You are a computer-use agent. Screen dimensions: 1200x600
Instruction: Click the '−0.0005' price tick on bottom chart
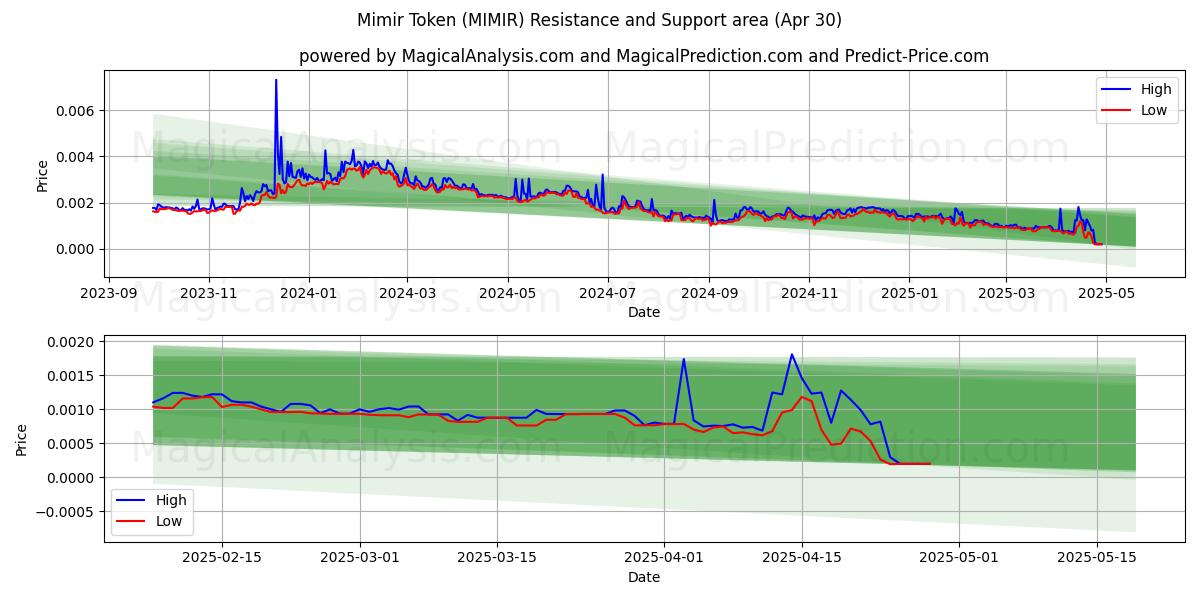pyautogui.click(x=67, y=512)
